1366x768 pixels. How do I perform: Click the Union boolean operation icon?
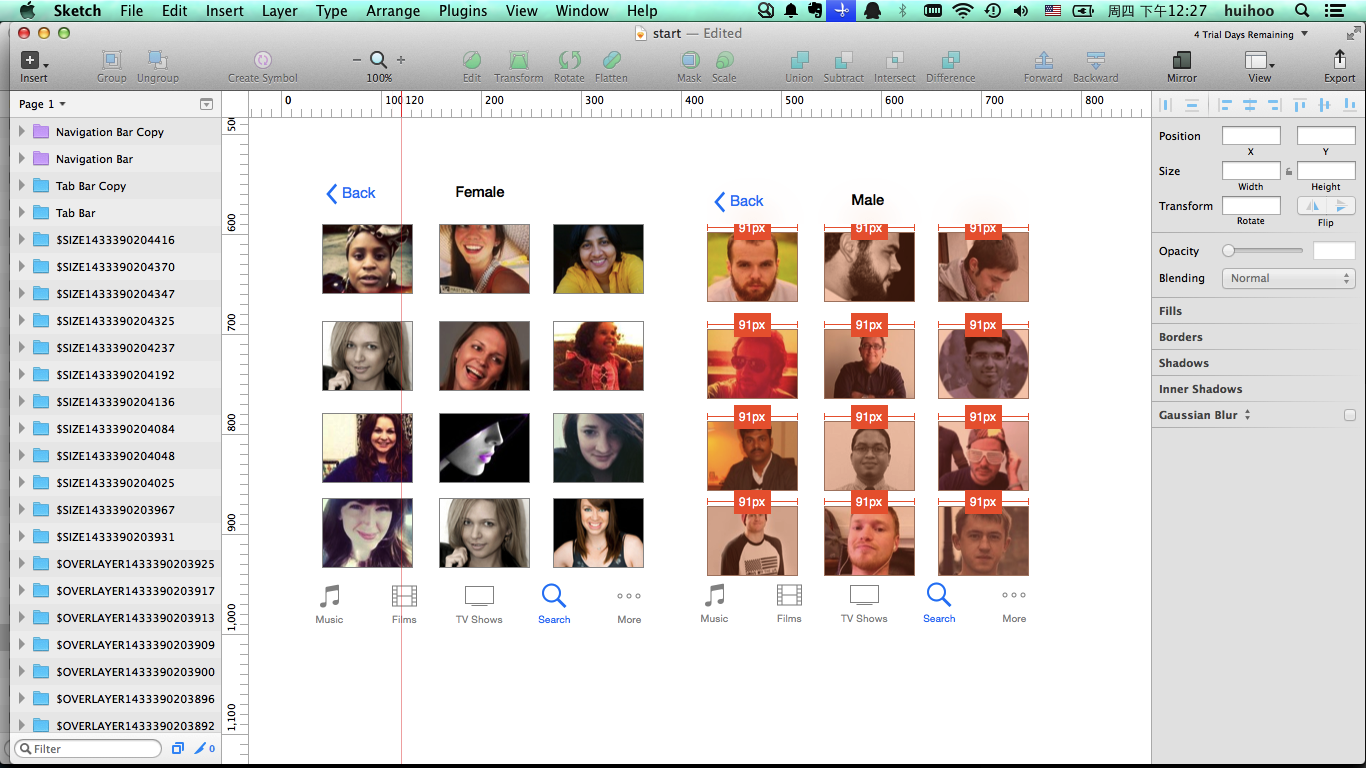799,62
